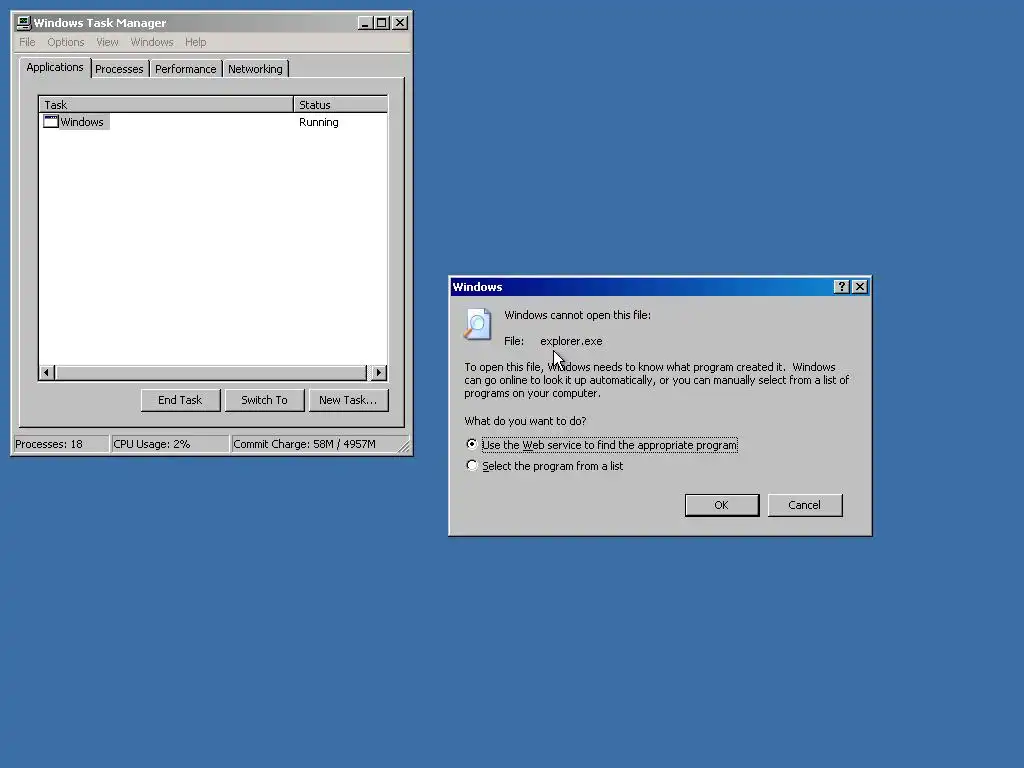Select the Windows task row
Image resolution: width=1024 pixels, height=768 pixels.
213,122
